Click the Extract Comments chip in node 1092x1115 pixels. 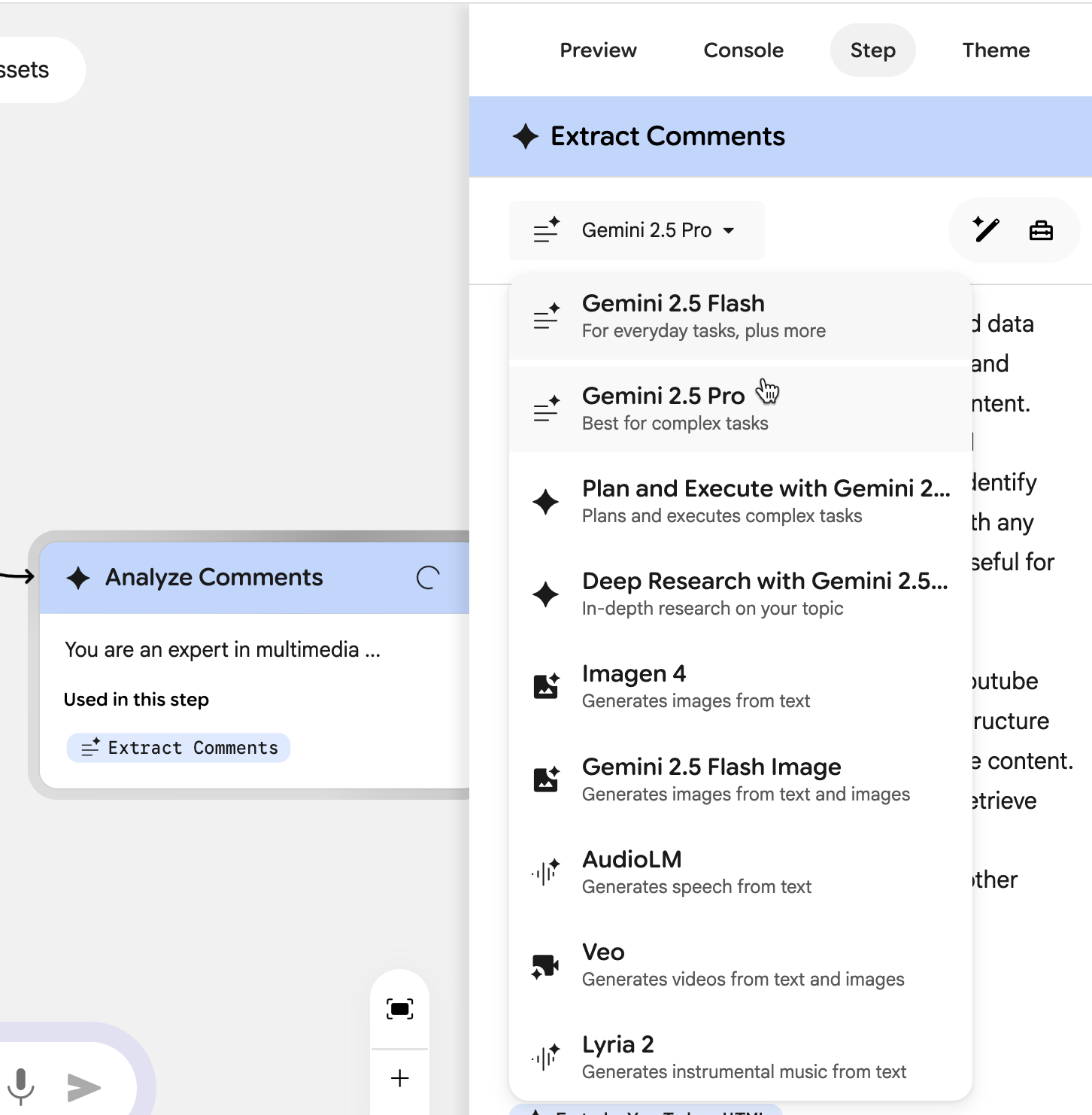[178, 748]
